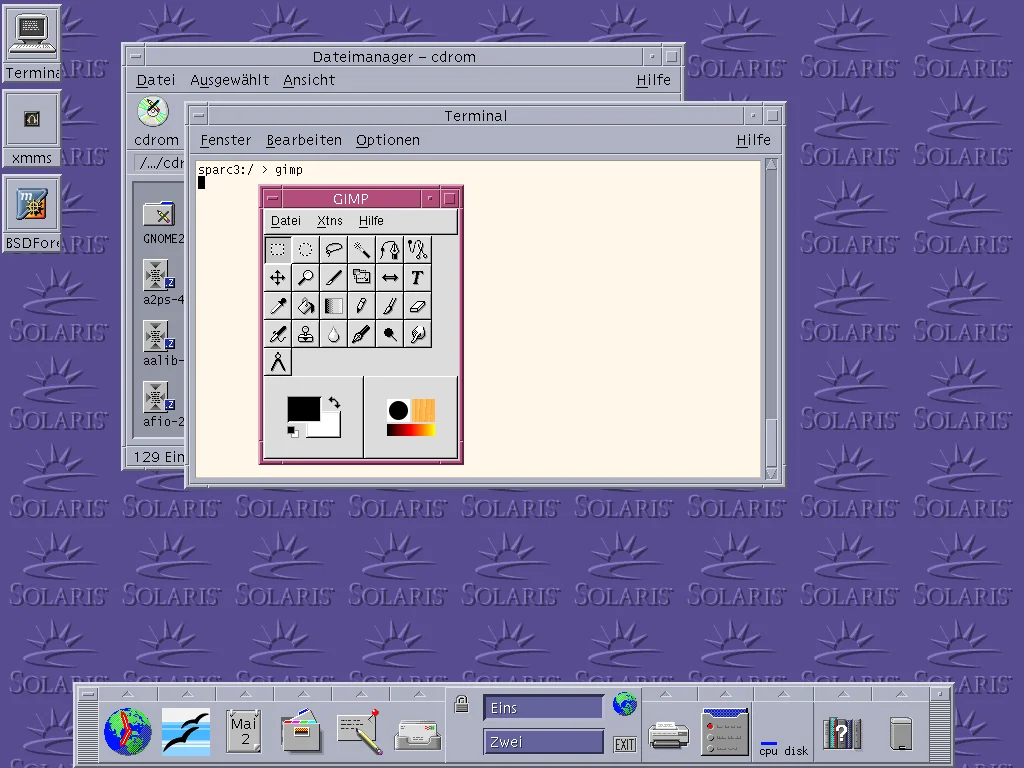Open the Ansicht menu in Dateimanager
The height and width of the screenshot is (768, 1024).
[x=309, y=80]
